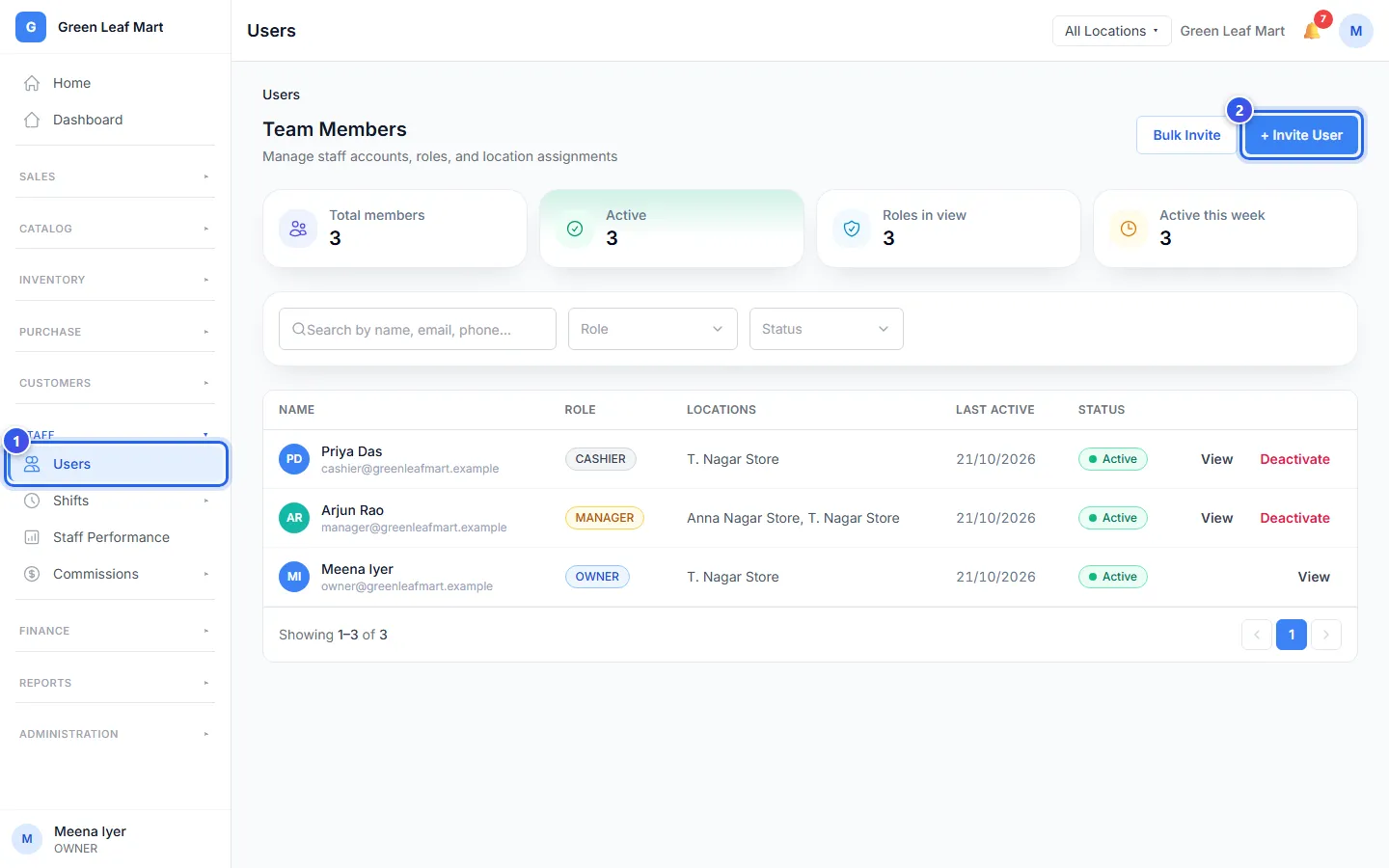Click the Dashboard icon in sidebar

coord(32,120)
